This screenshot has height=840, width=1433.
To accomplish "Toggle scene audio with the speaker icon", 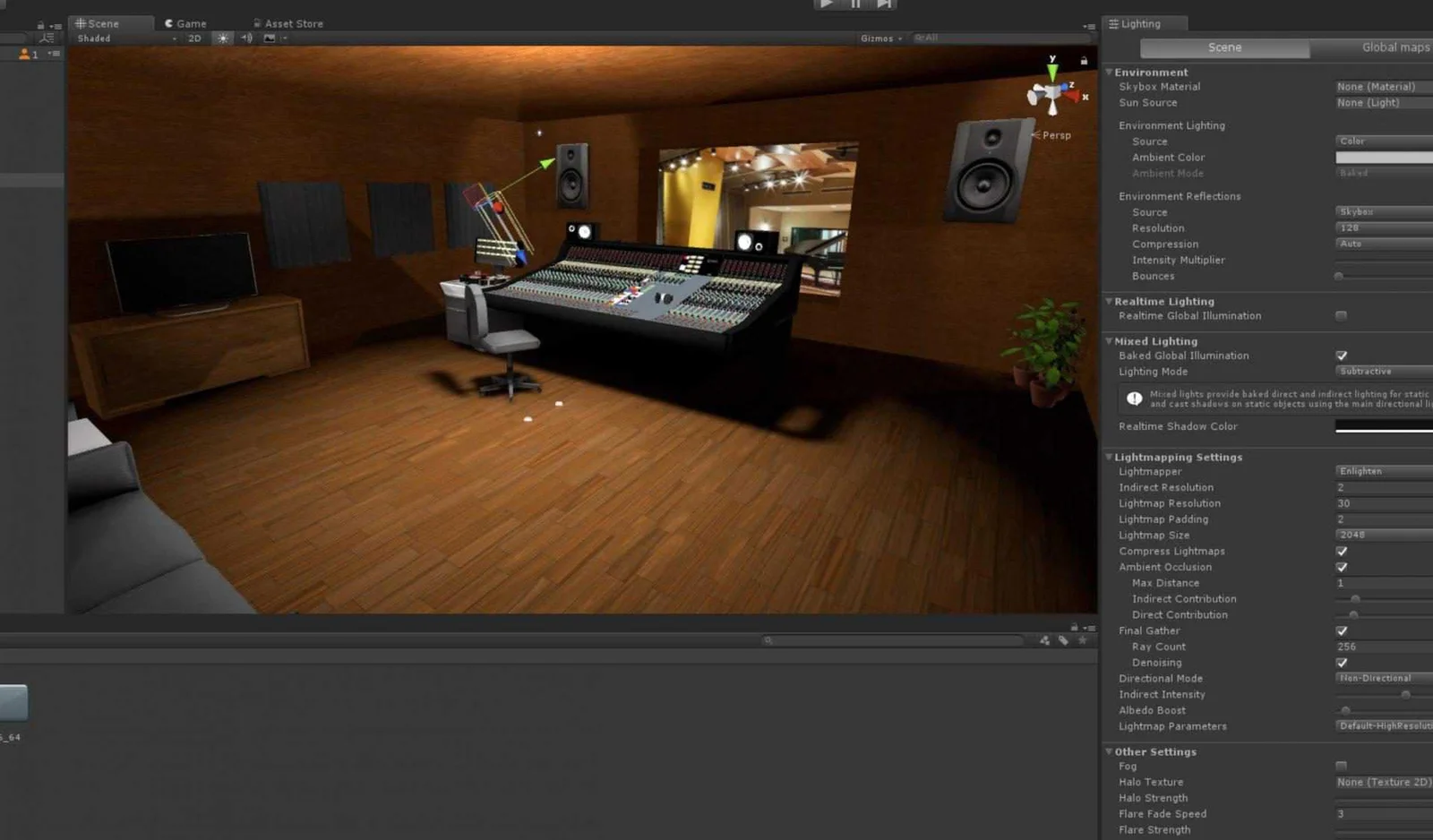I will [x=246, y=39].
